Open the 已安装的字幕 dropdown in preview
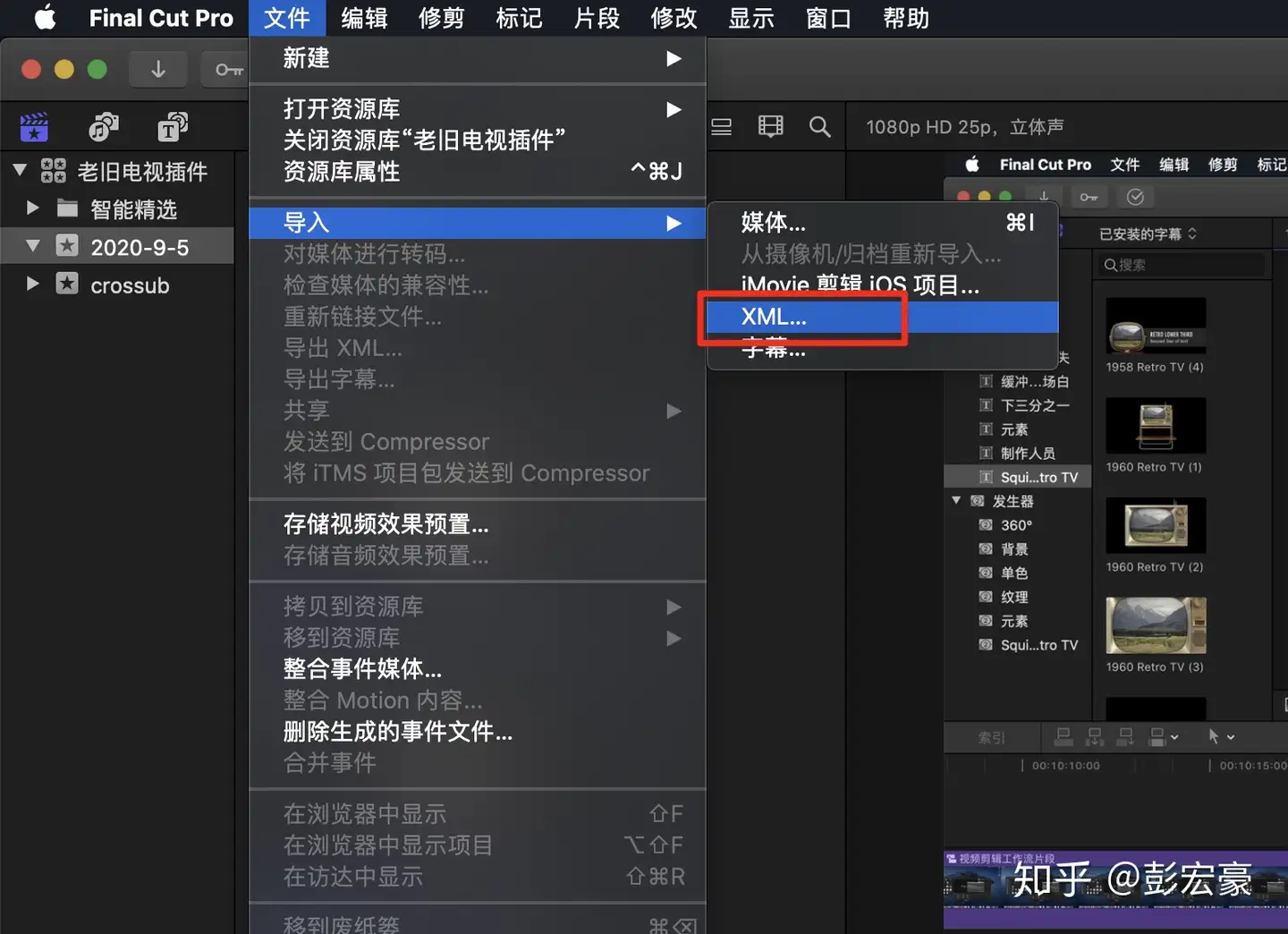Viewport: 1288px width, 934px height. [x=1148, y=234]
